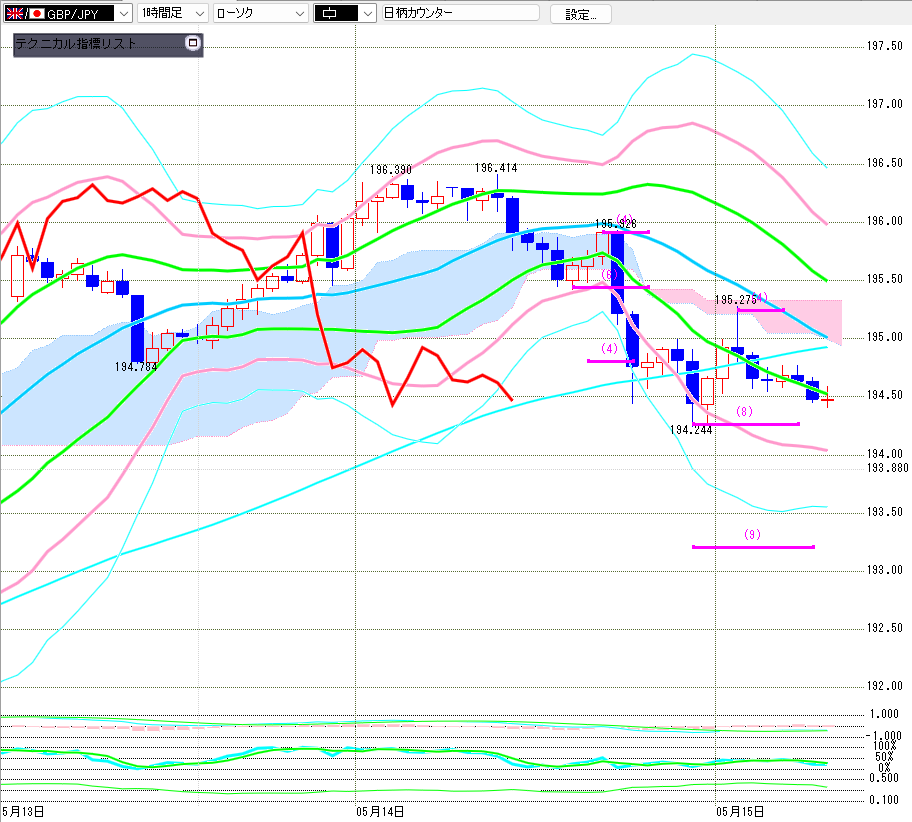Click the 196.00 price axis label
This screenshot has height=822, width=912.
tap(885, 221)
